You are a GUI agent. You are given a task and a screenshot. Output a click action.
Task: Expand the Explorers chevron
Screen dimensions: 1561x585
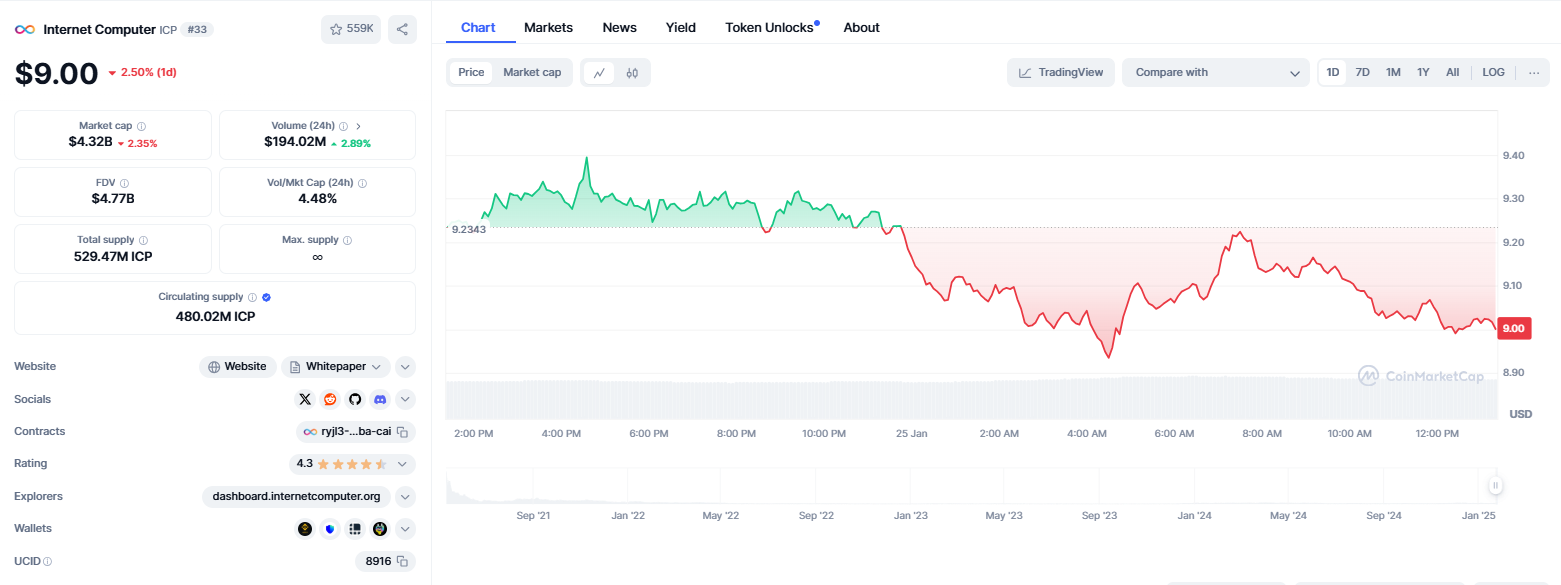[405, 496]
